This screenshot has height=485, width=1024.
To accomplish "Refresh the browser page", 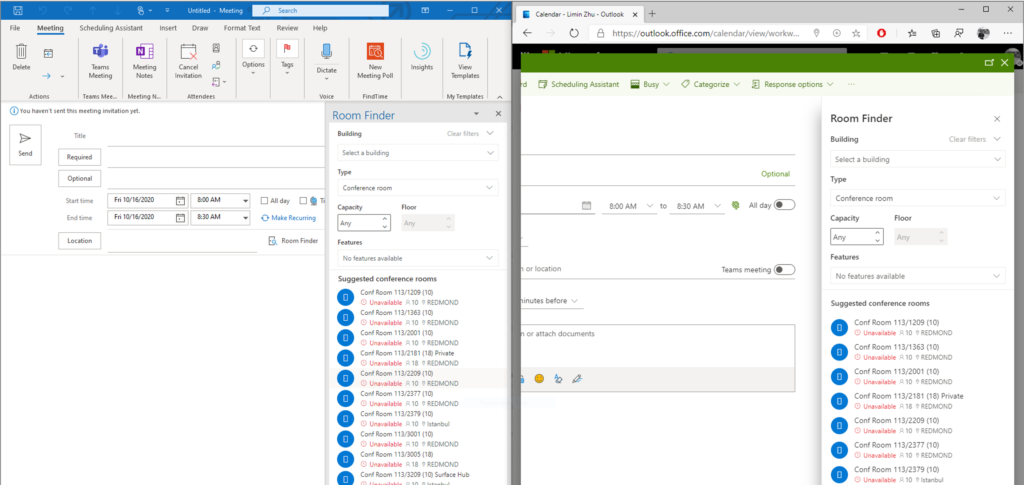I will (x=574, y=33).
